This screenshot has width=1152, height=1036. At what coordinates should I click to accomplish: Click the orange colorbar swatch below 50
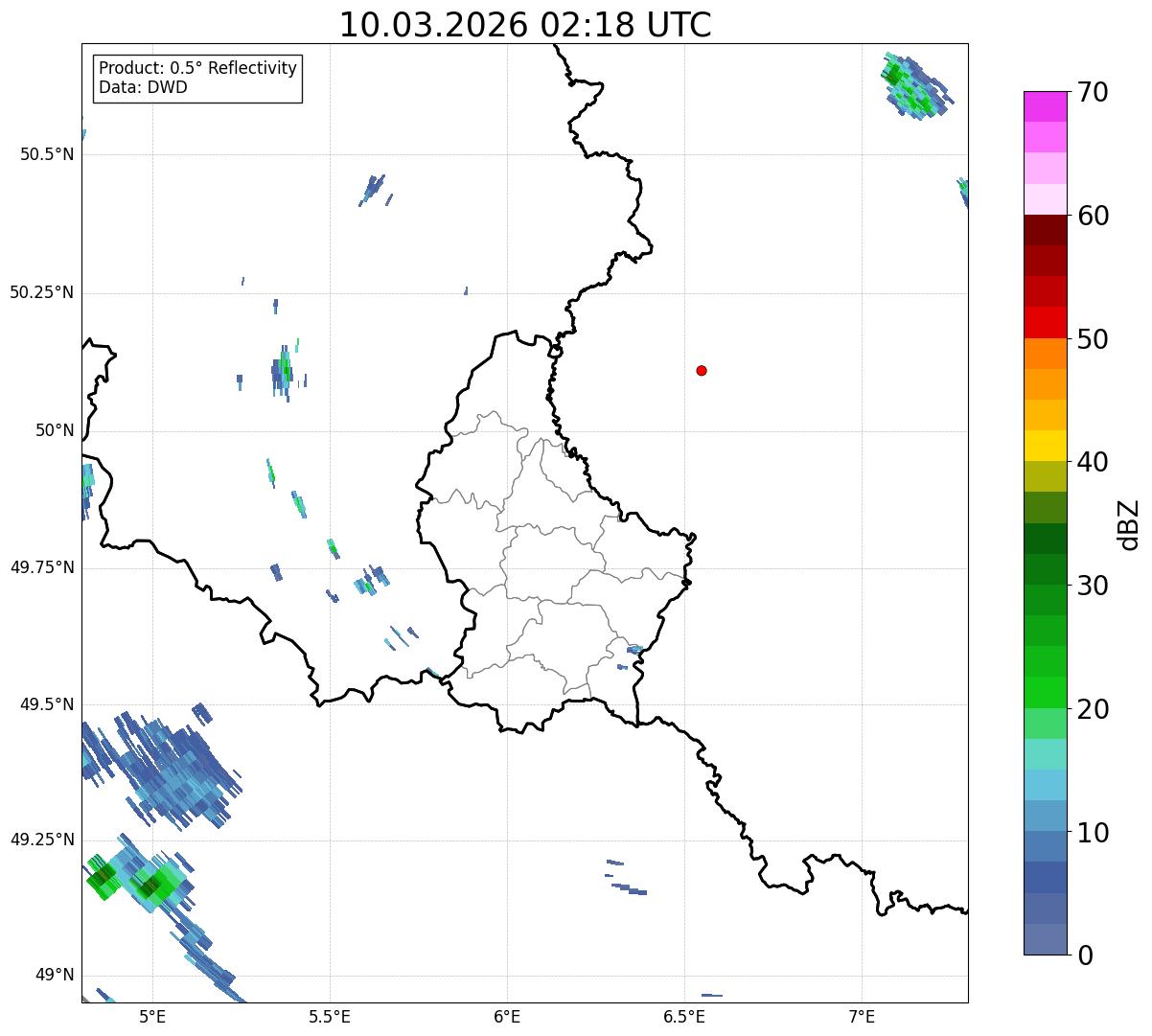pyautogui.click(x=1045, y=354)
